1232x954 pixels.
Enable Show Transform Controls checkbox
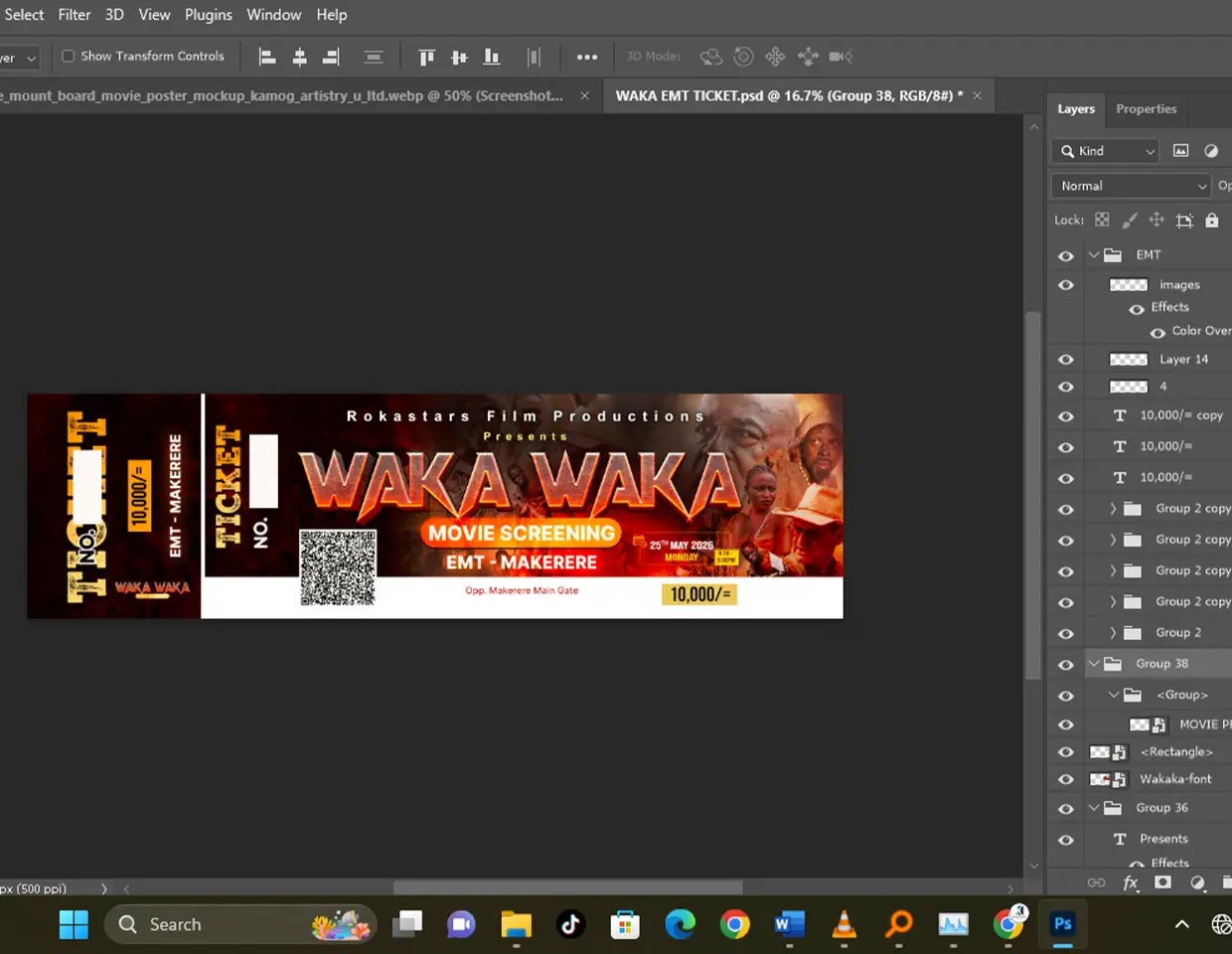69,57
